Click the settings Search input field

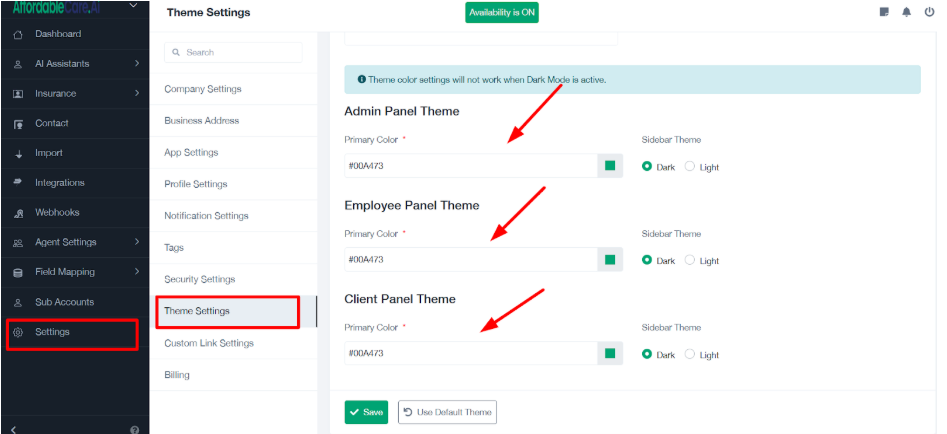click(233, 53)
